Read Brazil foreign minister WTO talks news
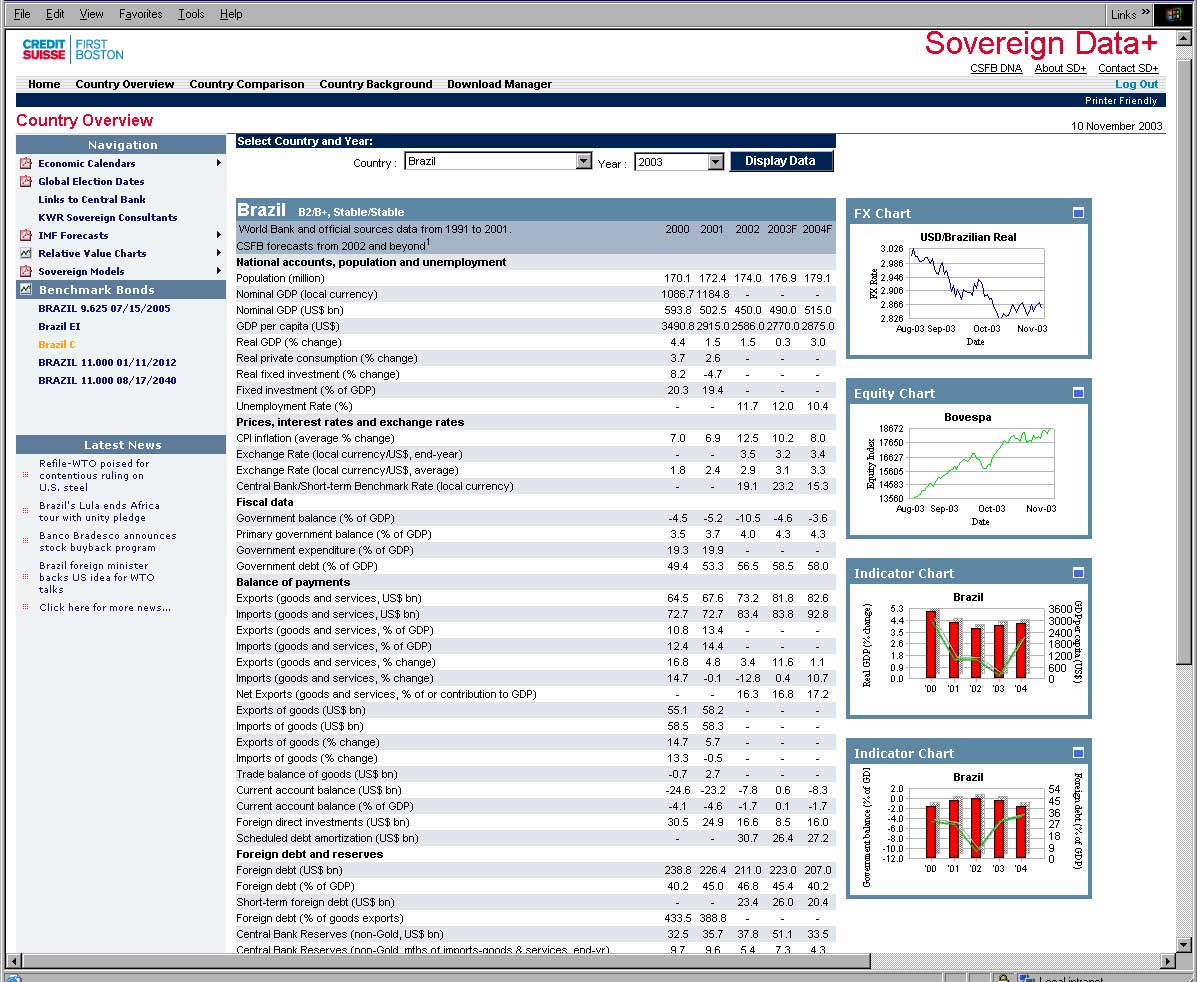Viewport: 1197px width, 982px height. tap(96, 577)
